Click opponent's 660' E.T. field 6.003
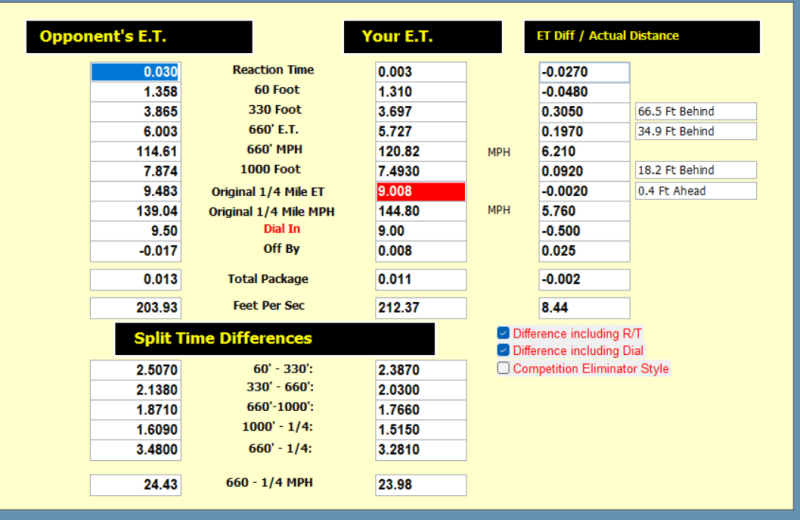The width and height of the screenshot is (800, 520). coord(136,132)
